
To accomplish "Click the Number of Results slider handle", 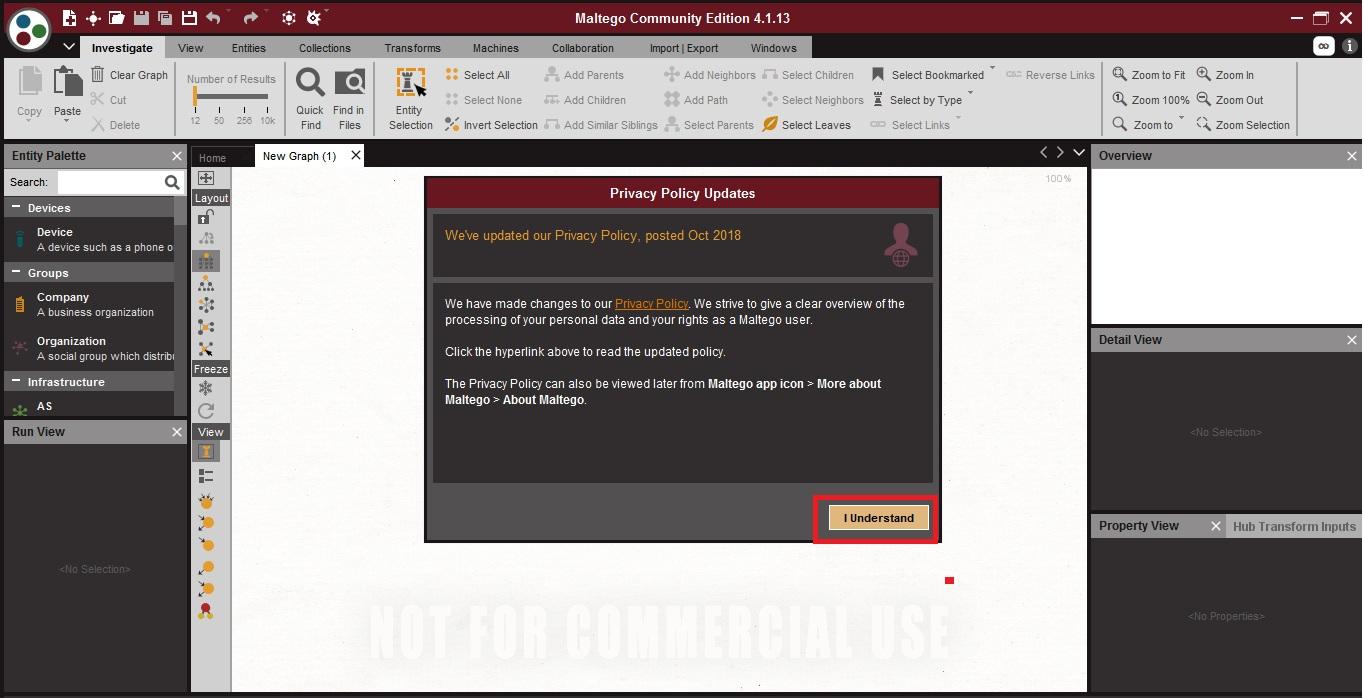I will (195, 97).
